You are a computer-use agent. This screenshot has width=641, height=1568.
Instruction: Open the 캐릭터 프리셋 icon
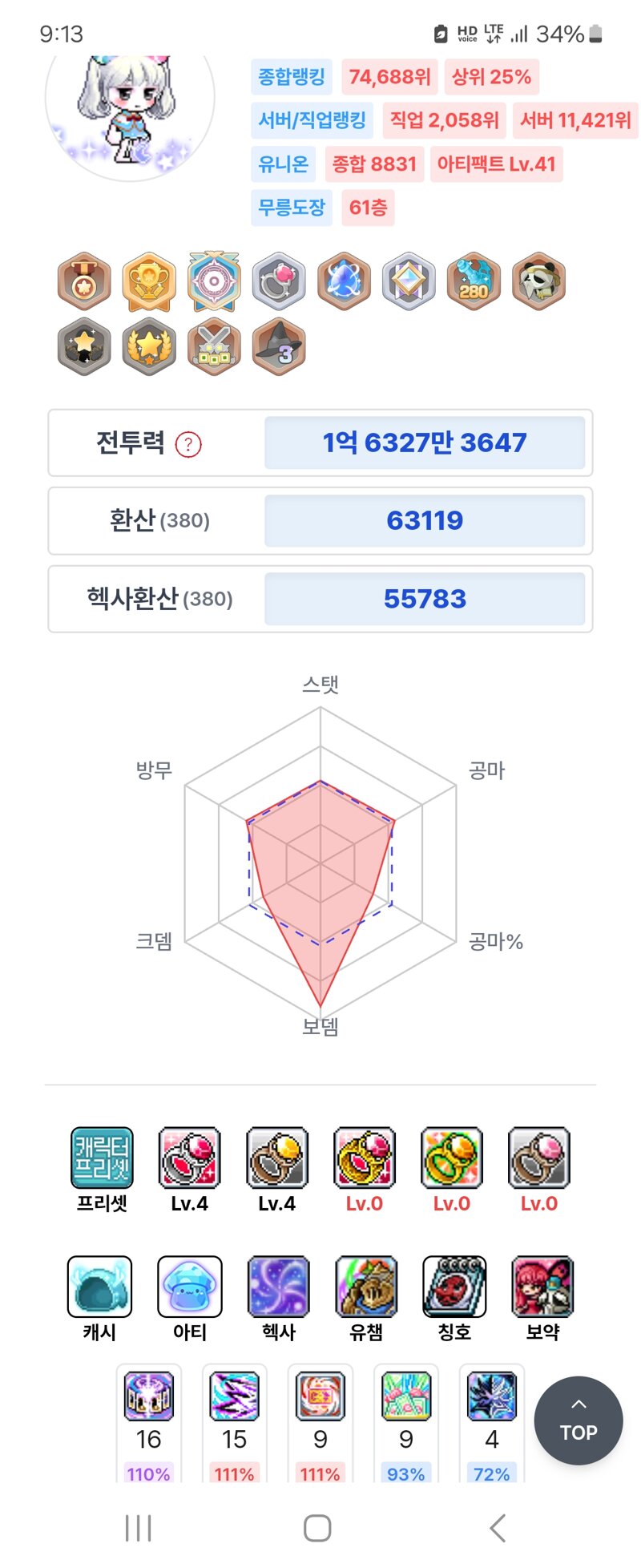pos(102,1157)
